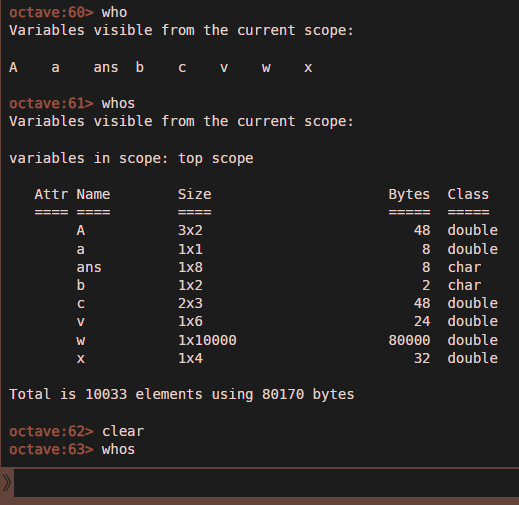Select the 'whos' command on line 63

(118, 450)
